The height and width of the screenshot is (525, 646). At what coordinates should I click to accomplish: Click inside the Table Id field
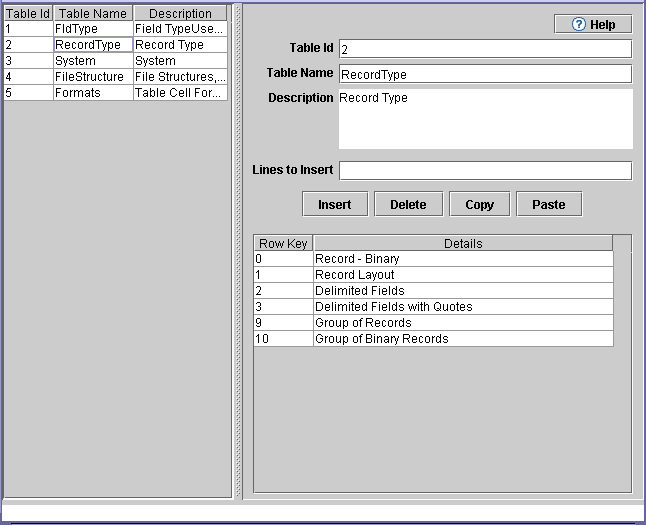point(485,49)
